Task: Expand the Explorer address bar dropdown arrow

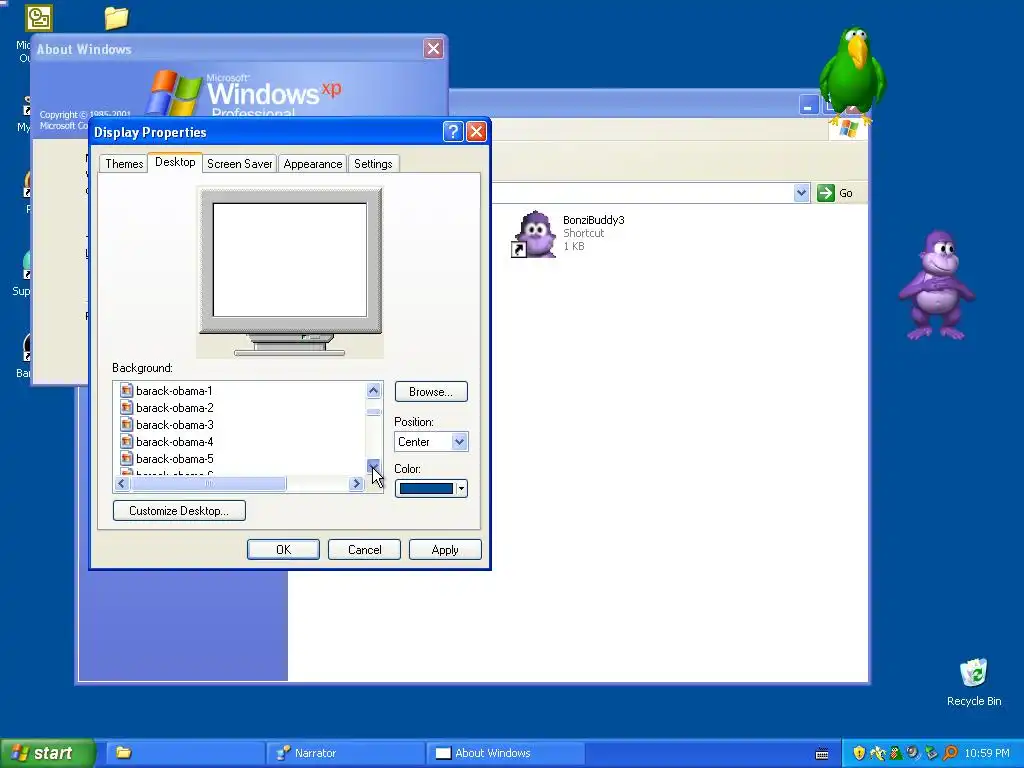Action: pos(801,193)
